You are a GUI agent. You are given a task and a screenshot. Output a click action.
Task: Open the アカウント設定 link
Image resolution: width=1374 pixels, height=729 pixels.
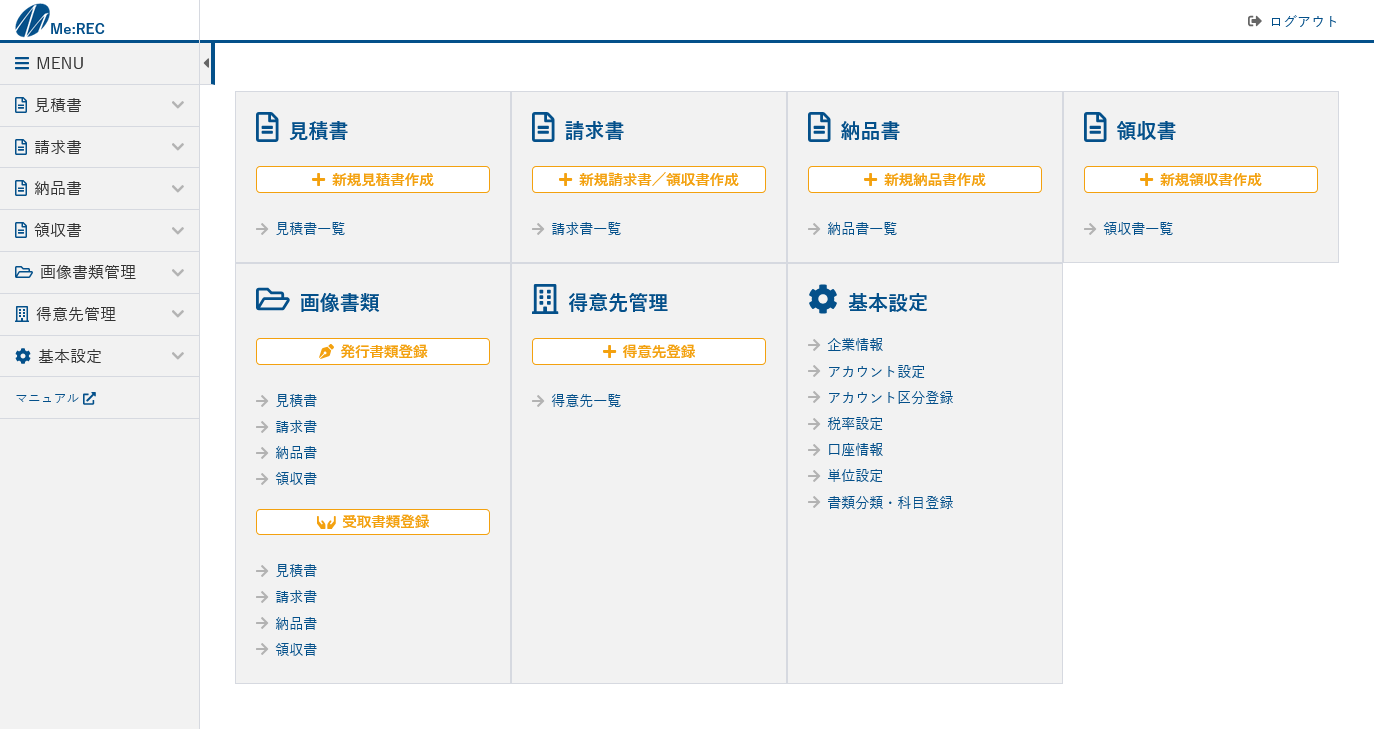(876, 371)
